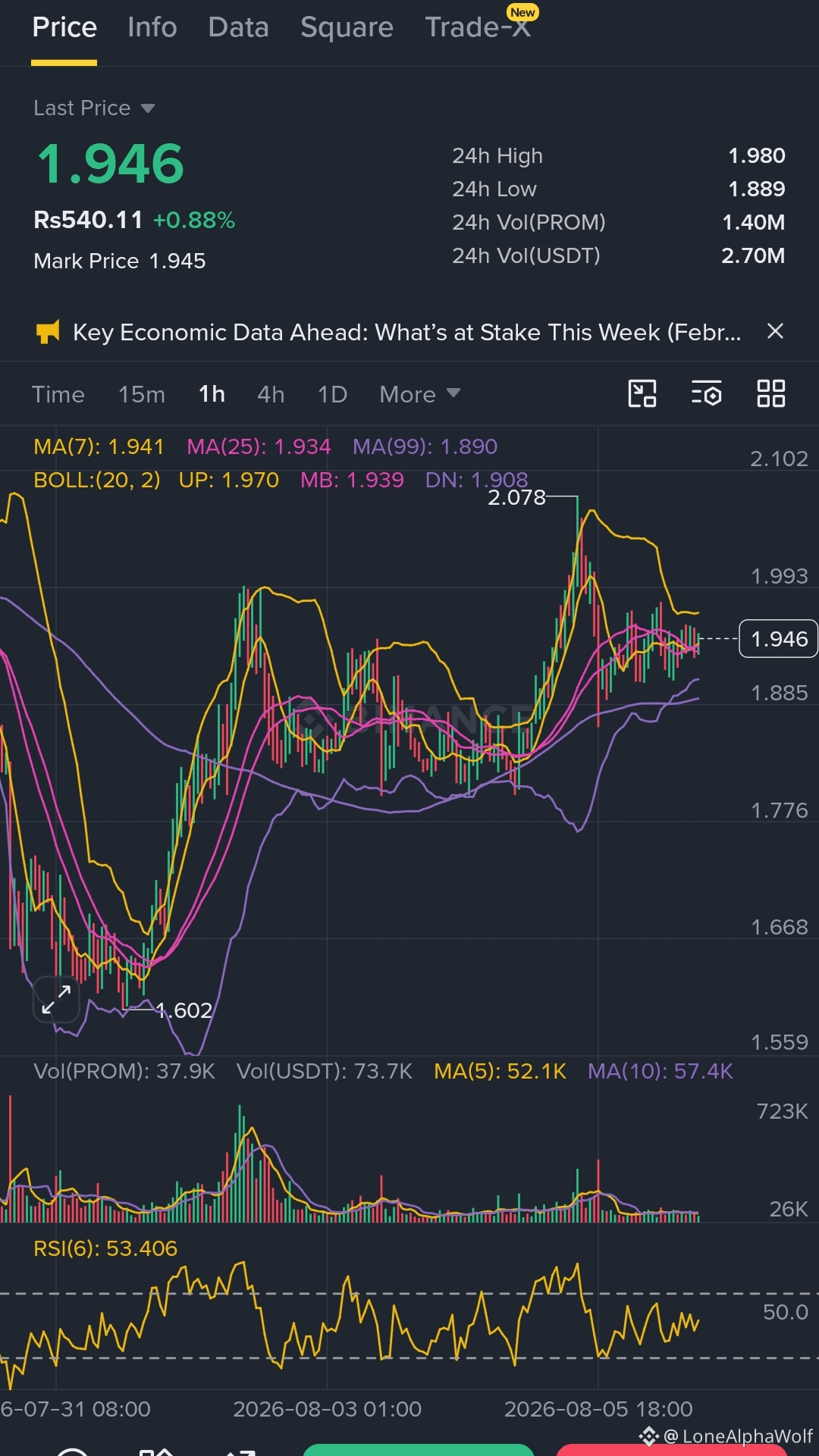Tap the RSI(6): 53.406 label
Image resolution: width=819 pixels, height=1456 pixels.
click(x=105, y=1248)
